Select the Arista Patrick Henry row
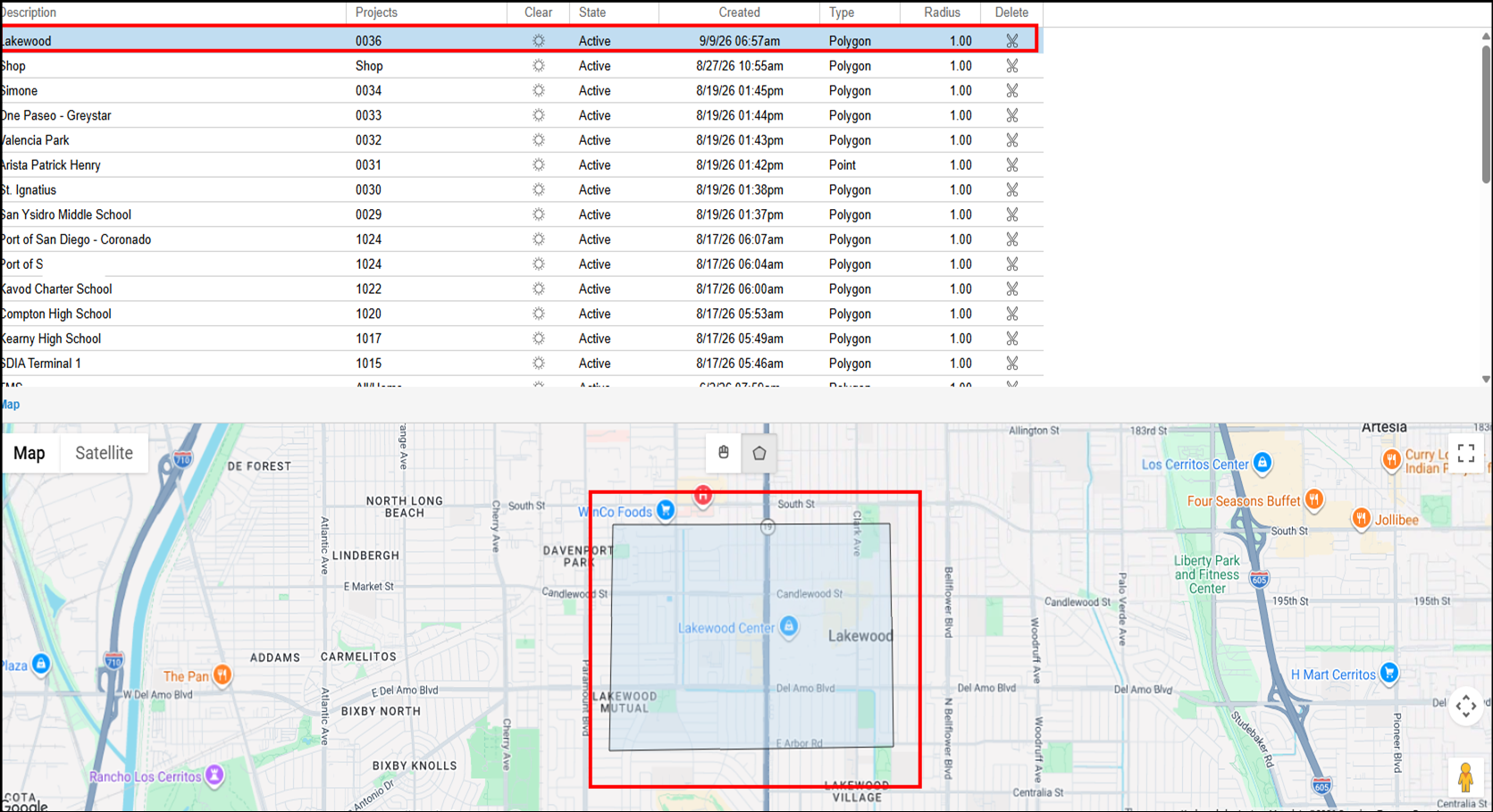 click(521, 165)
